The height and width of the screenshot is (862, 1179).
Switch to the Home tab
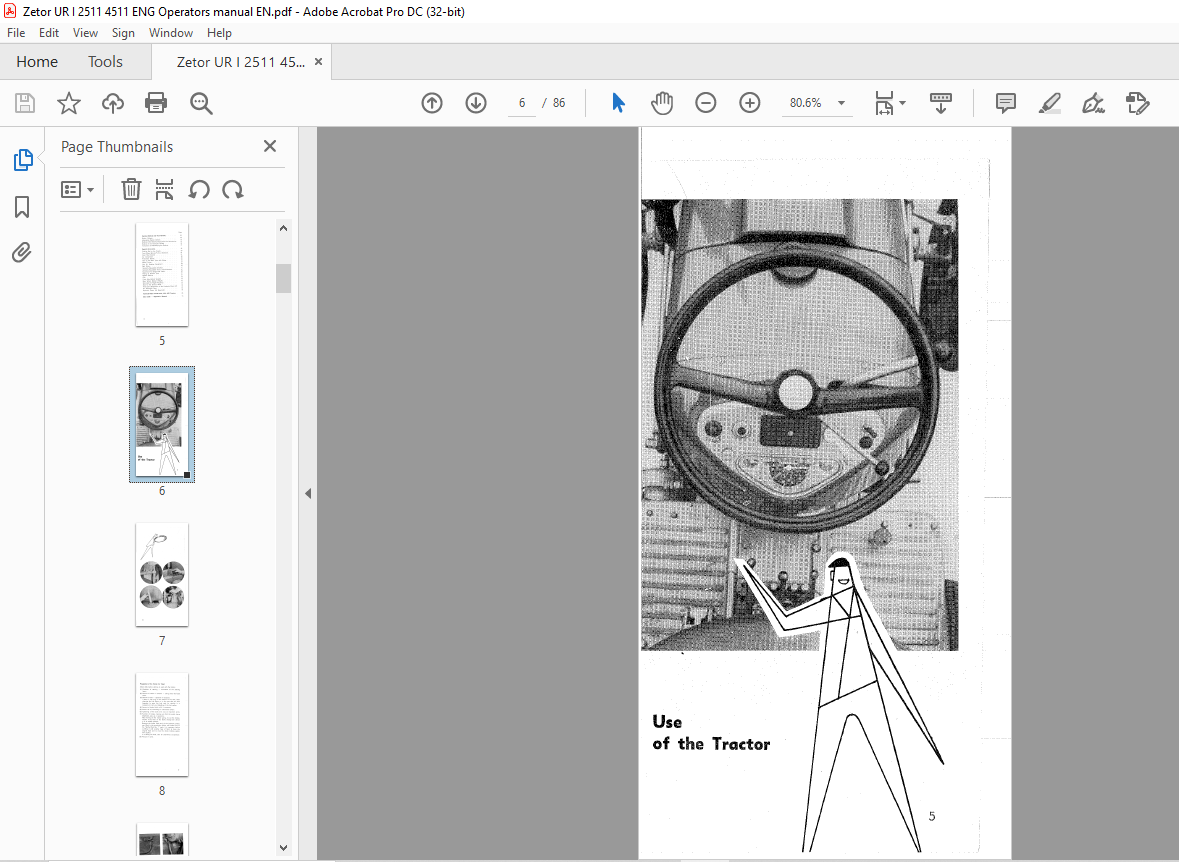coord(37,62)
